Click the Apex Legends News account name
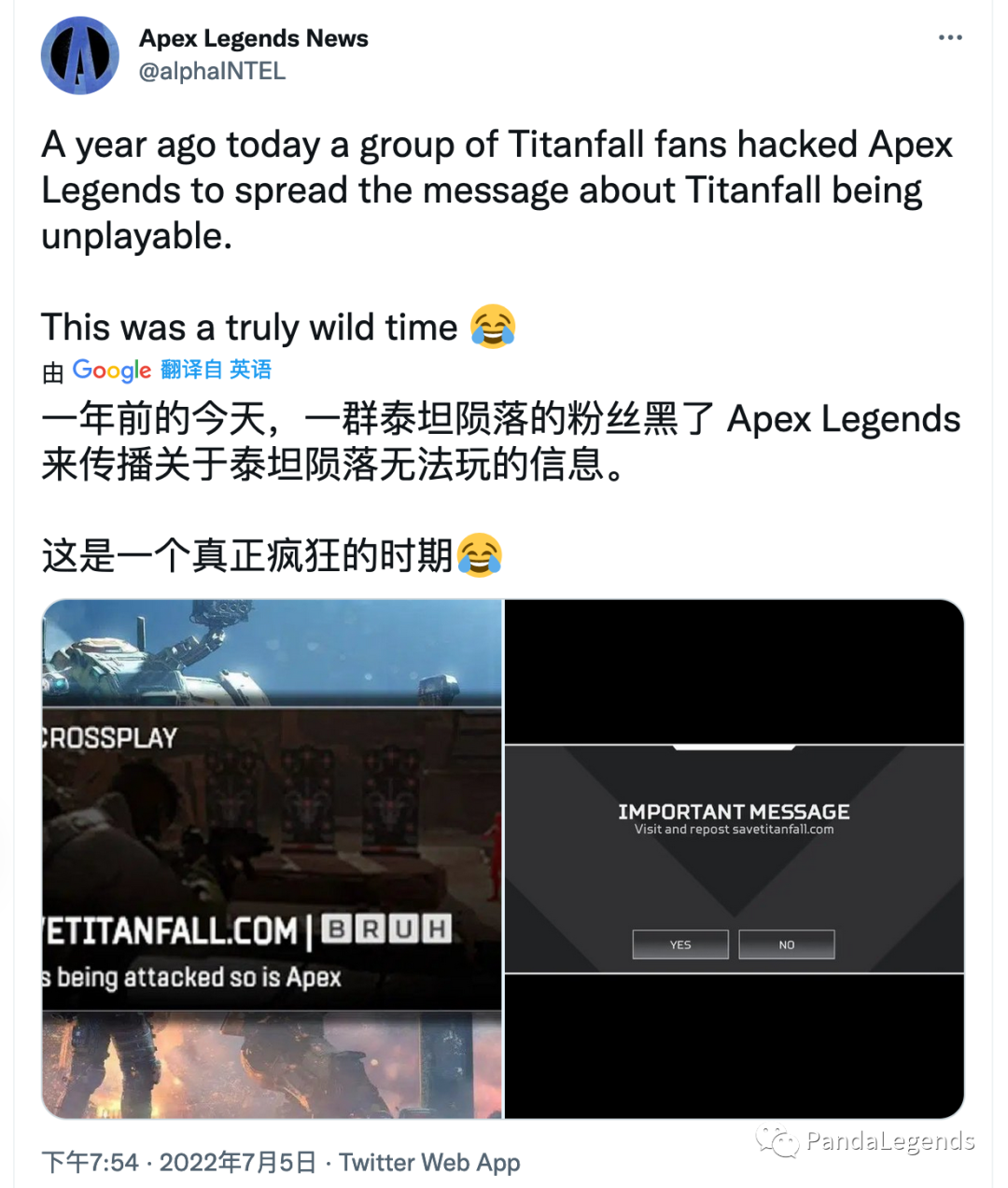The image size is (1008, 1188). (254, 38)
